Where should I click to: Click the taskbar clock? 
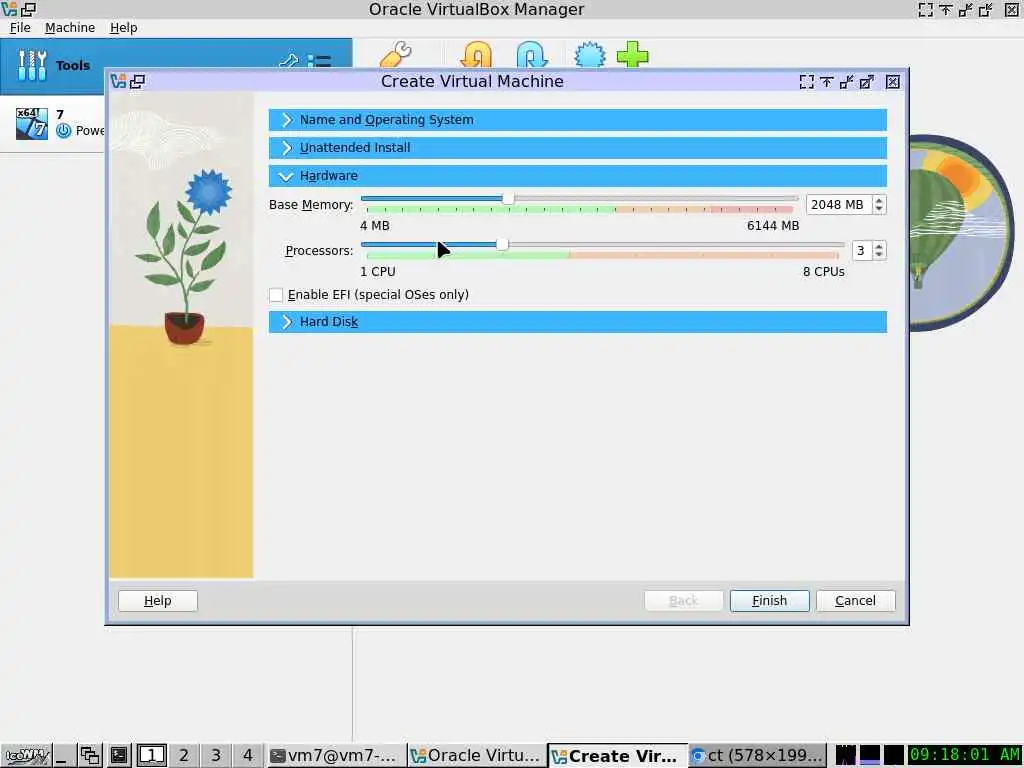(x=965, y=755)
